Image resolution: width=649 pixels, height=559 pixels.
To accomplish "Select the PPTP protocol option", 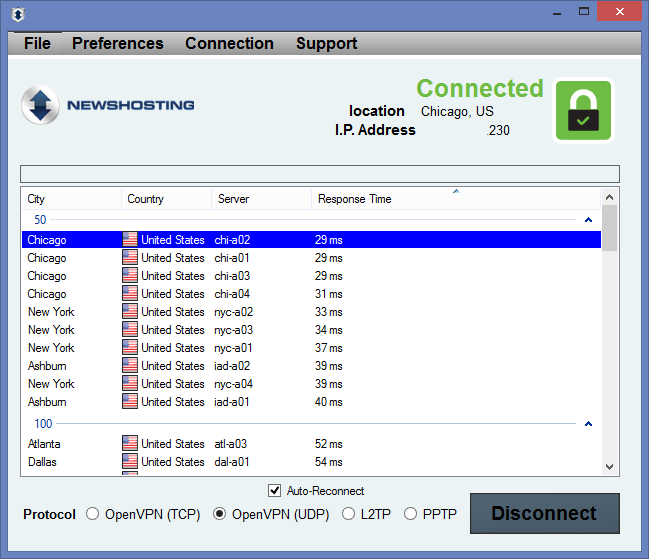I will (411, 514).
